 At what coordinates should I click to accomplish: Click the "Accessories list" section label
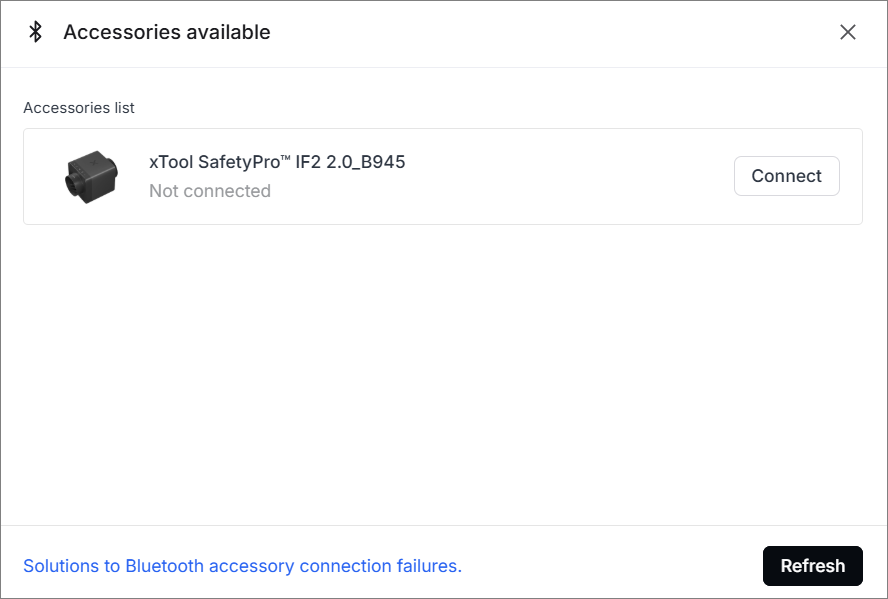point(79,108)
